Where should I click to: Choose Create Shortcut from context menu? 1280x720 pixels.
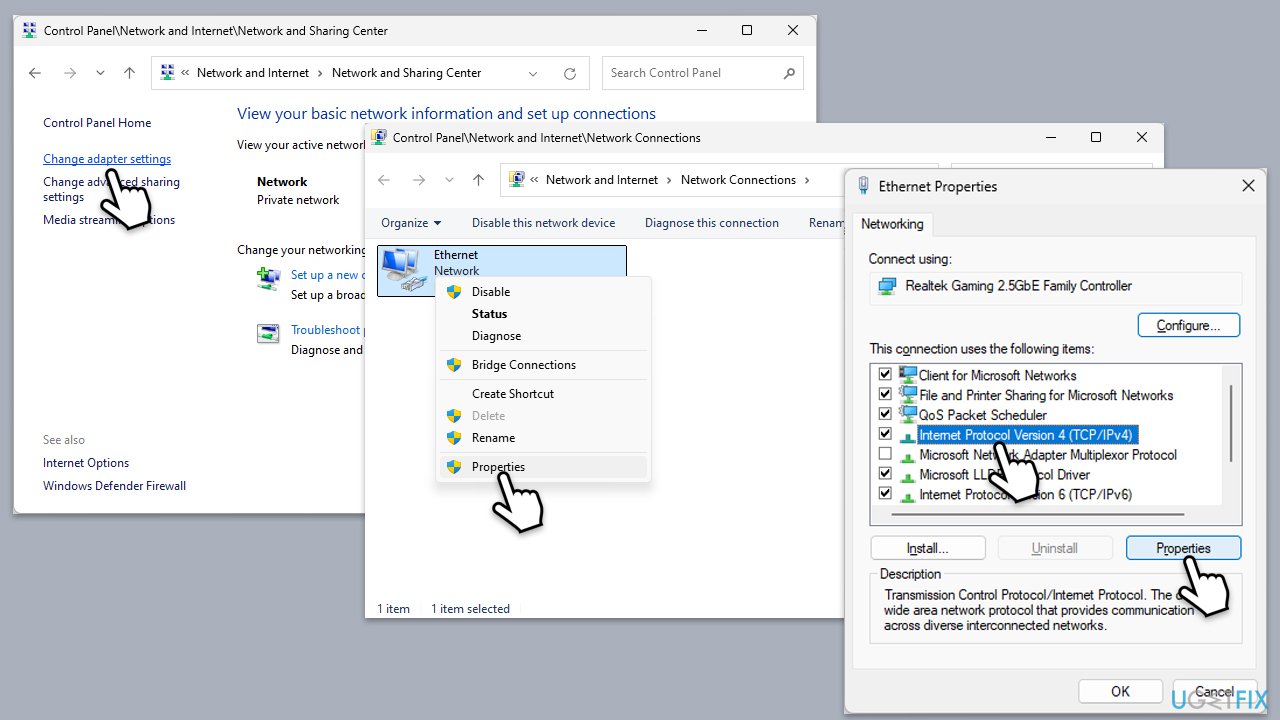[x=544, y=394]
